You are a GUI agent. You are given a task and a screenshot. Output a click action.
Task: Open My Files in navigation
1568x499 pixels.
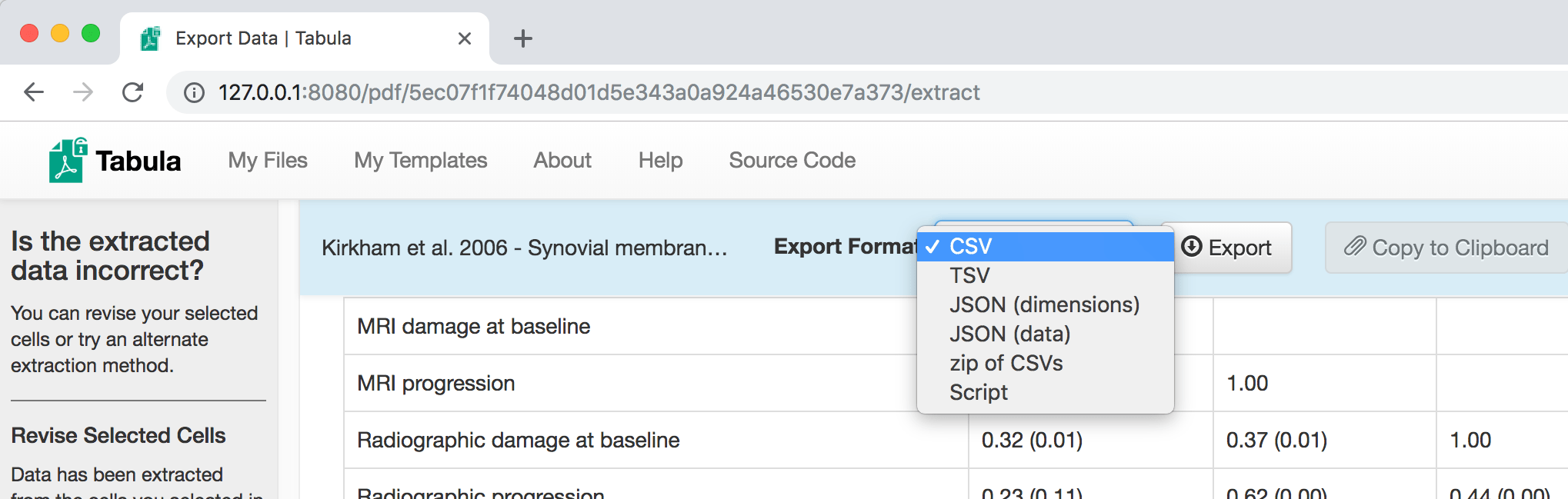268,161
